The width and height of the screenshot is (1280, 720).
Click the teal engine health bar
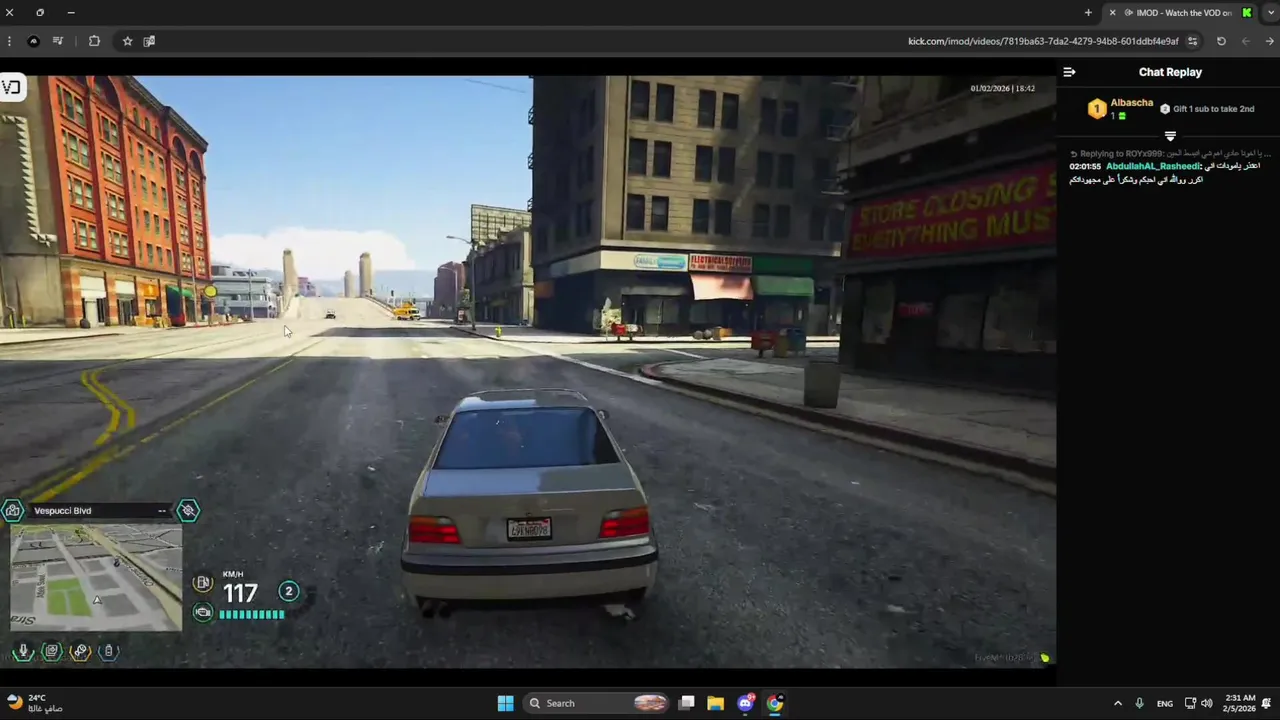pyautogui.click(x=252, y=614)
